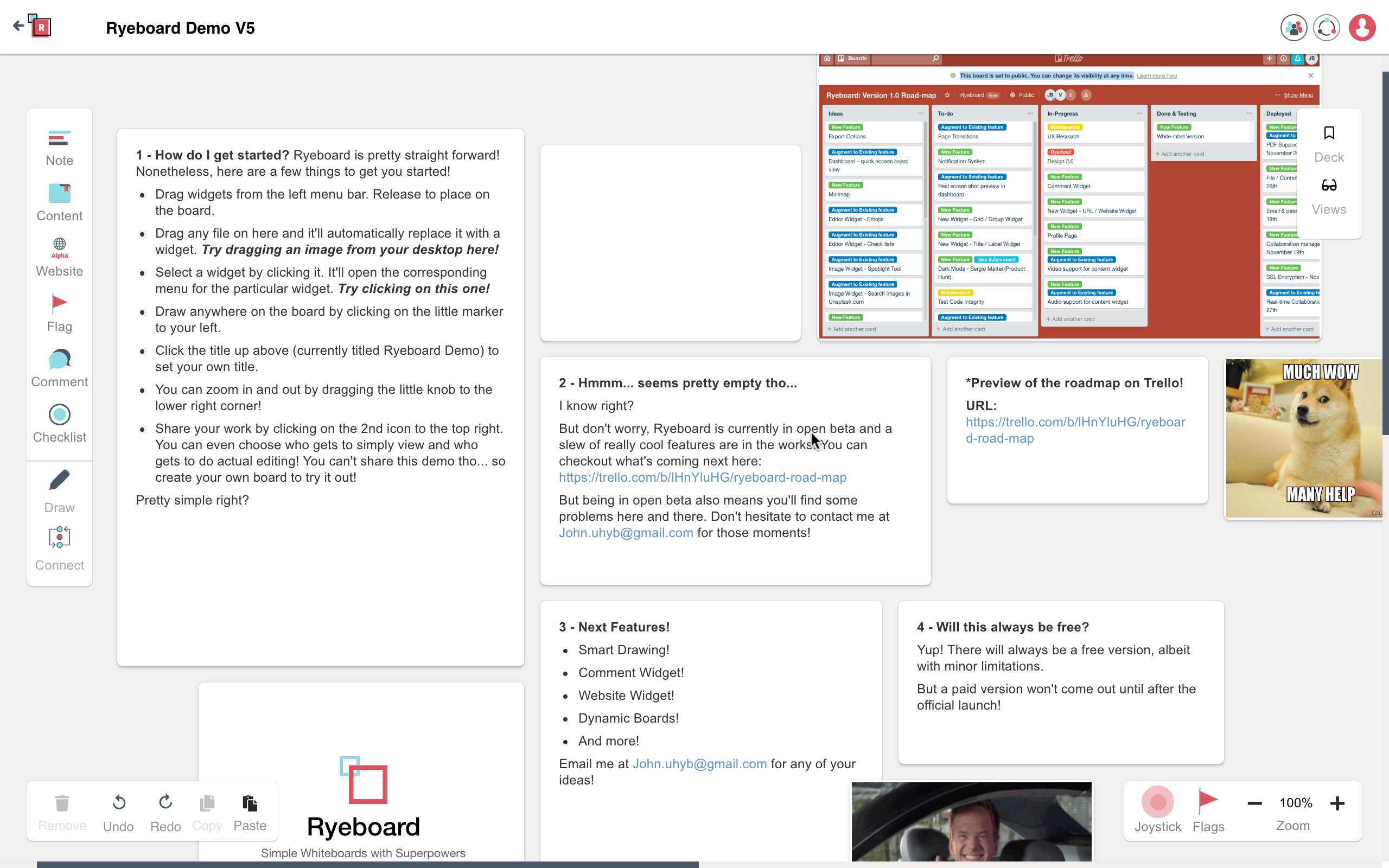
Task: Click the Boards button in Trello image
Action: pos(852,59)
